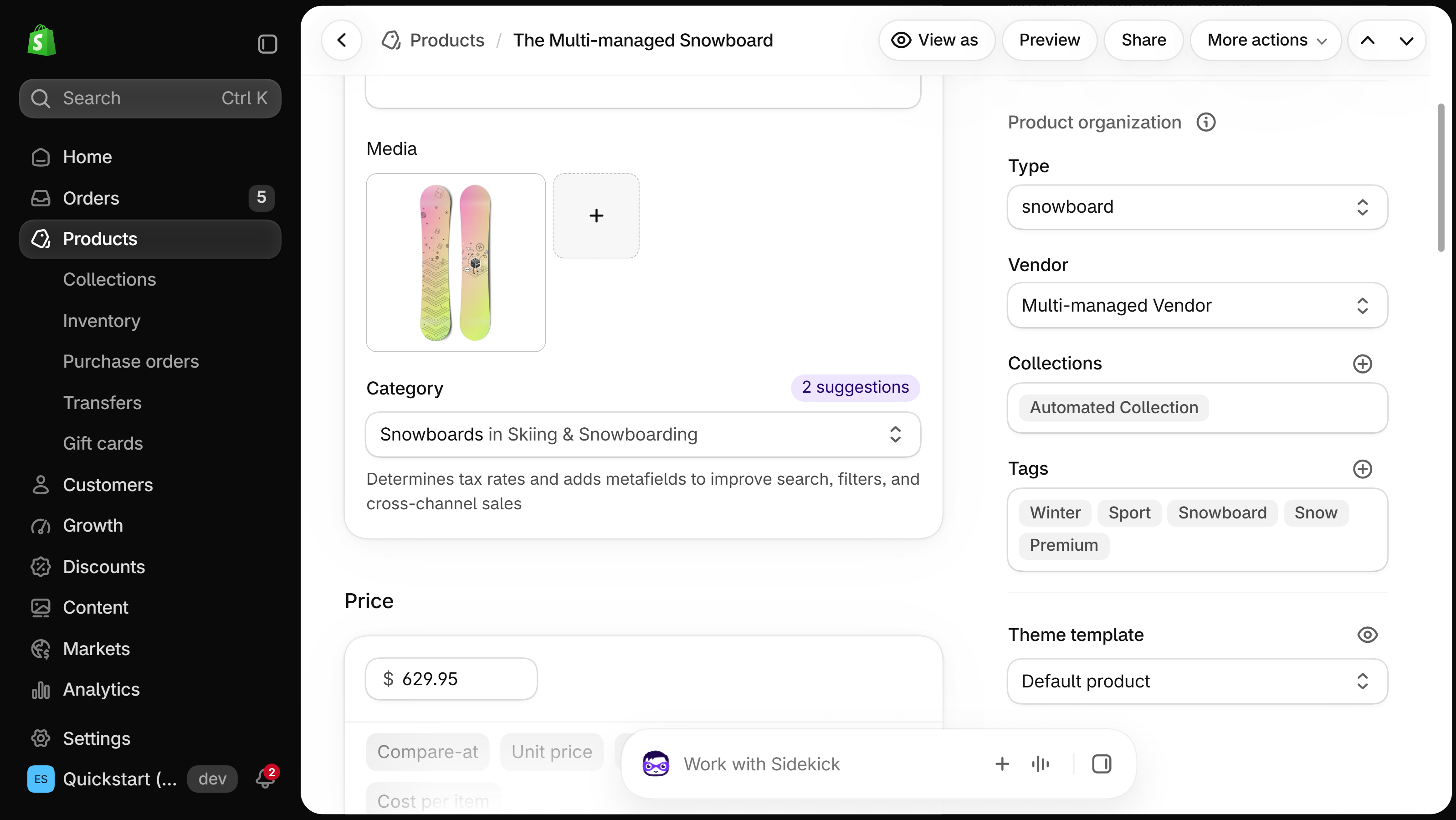The height and width of the screenshot is (820, 1456).
Task: Add a tag with the plus icon
Action: click(x=1362, y=468)
